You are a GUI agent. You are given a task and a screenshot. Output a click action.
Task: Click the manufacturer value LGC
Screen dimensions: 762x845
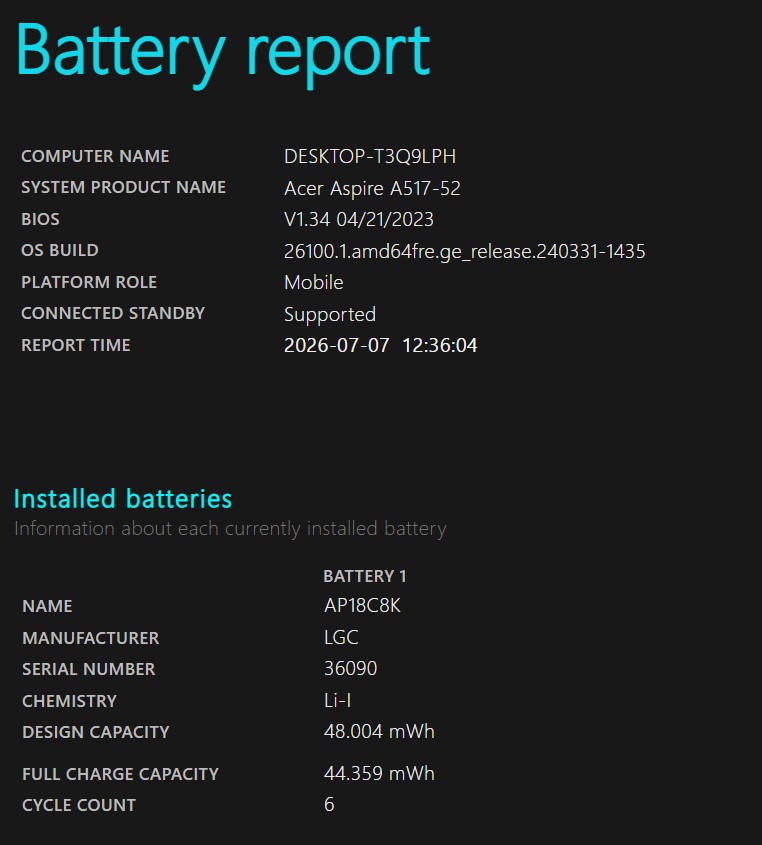pos(341,638)
